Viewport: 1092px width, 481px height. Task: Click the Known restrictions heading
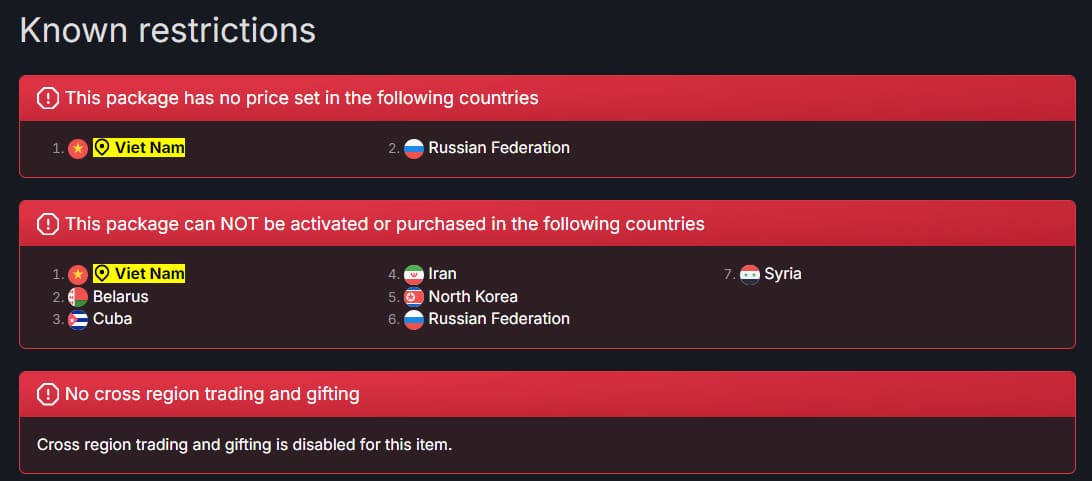[168, 30]
